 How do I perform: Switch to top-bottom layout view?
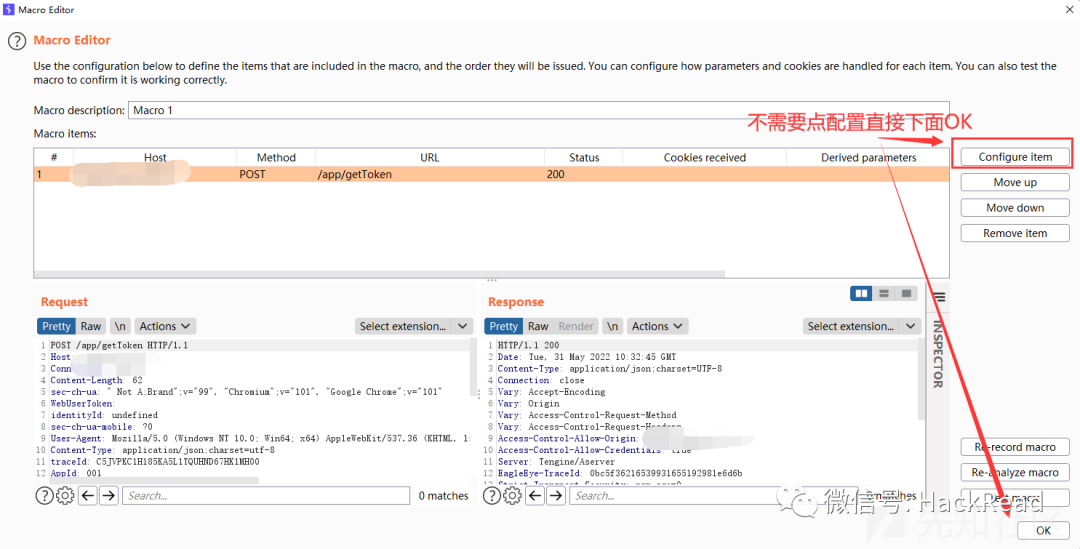coord(884,293)
